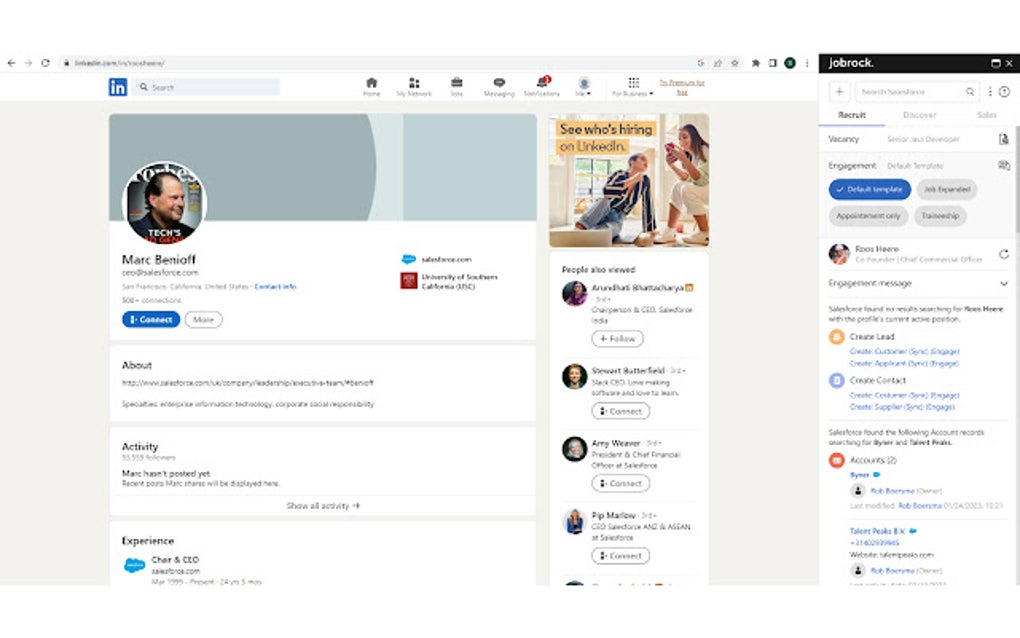Open LinkedIn Home icon
The width and height of the screenshot is (1020, 638).
371,83
